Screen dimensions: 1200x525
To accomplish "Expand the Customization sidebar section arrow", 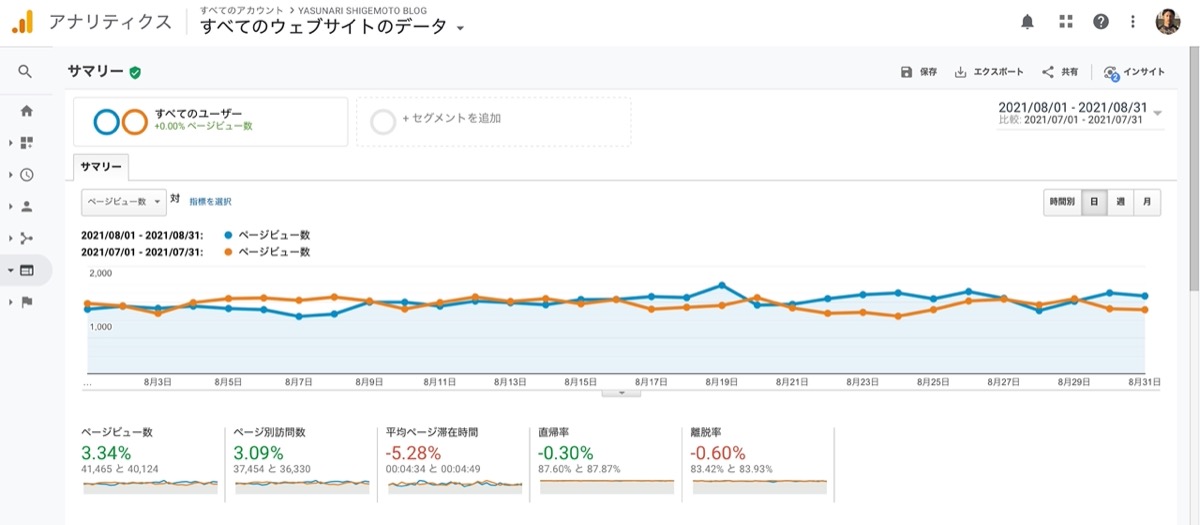I will pos(10,143).
